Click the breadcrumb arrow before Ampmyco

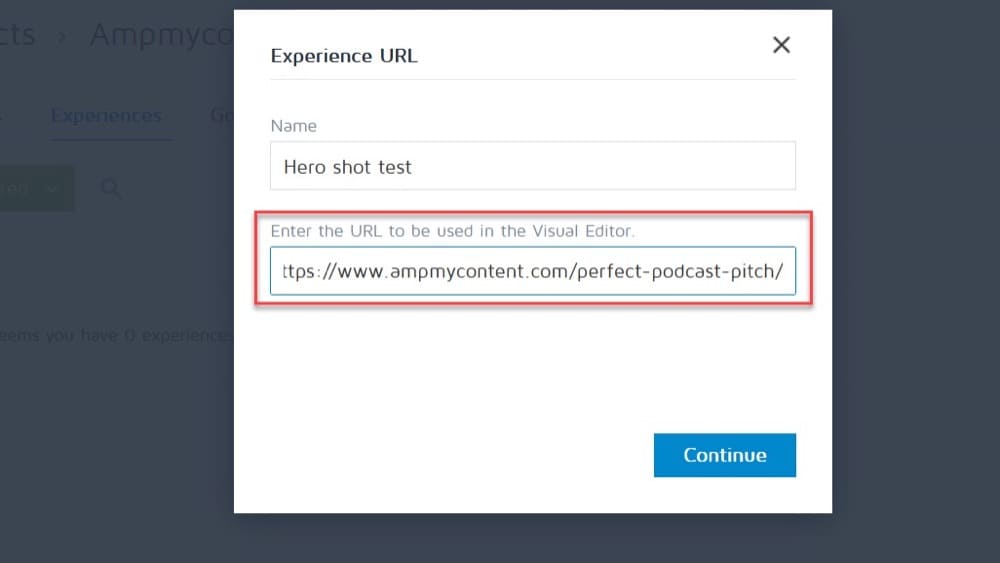(62, 37)
